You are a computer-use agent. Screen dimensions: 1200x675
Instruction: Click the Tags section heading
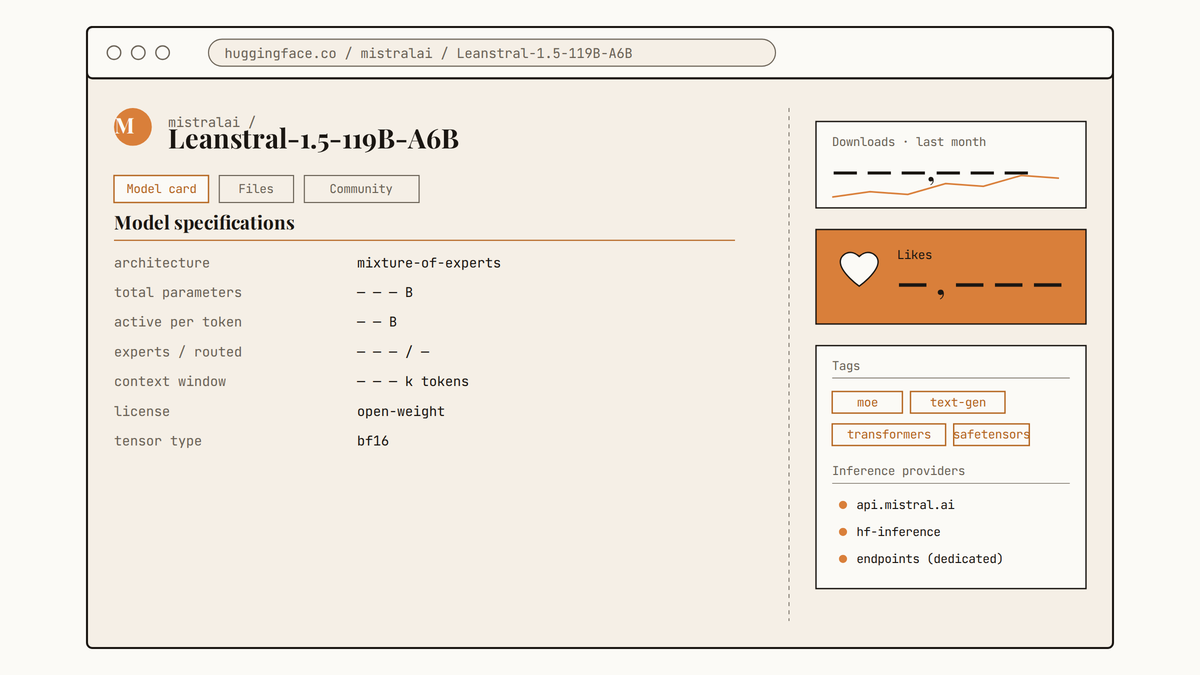coord(846,366)
